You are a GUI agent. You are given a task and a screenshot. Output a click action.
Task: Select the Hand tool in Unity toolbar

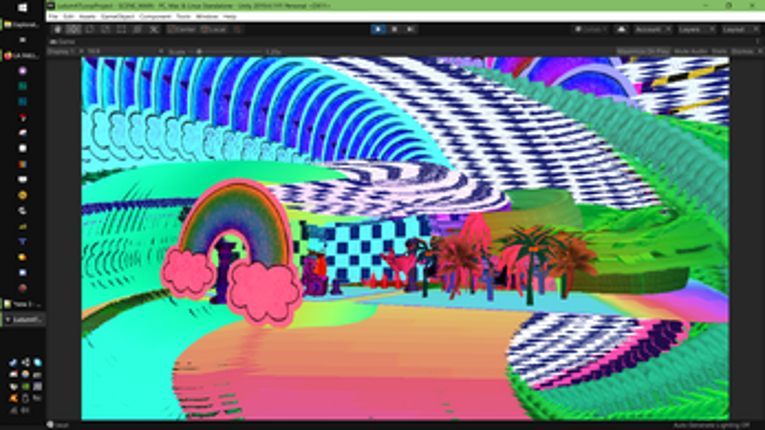tap(58, 29)
